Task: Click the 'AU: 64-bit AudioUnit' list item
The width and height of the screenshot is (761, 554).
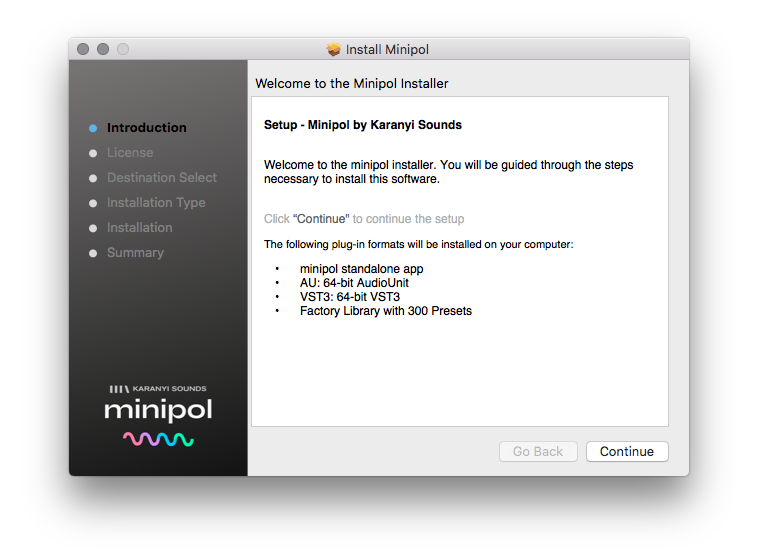Action: 354,283
